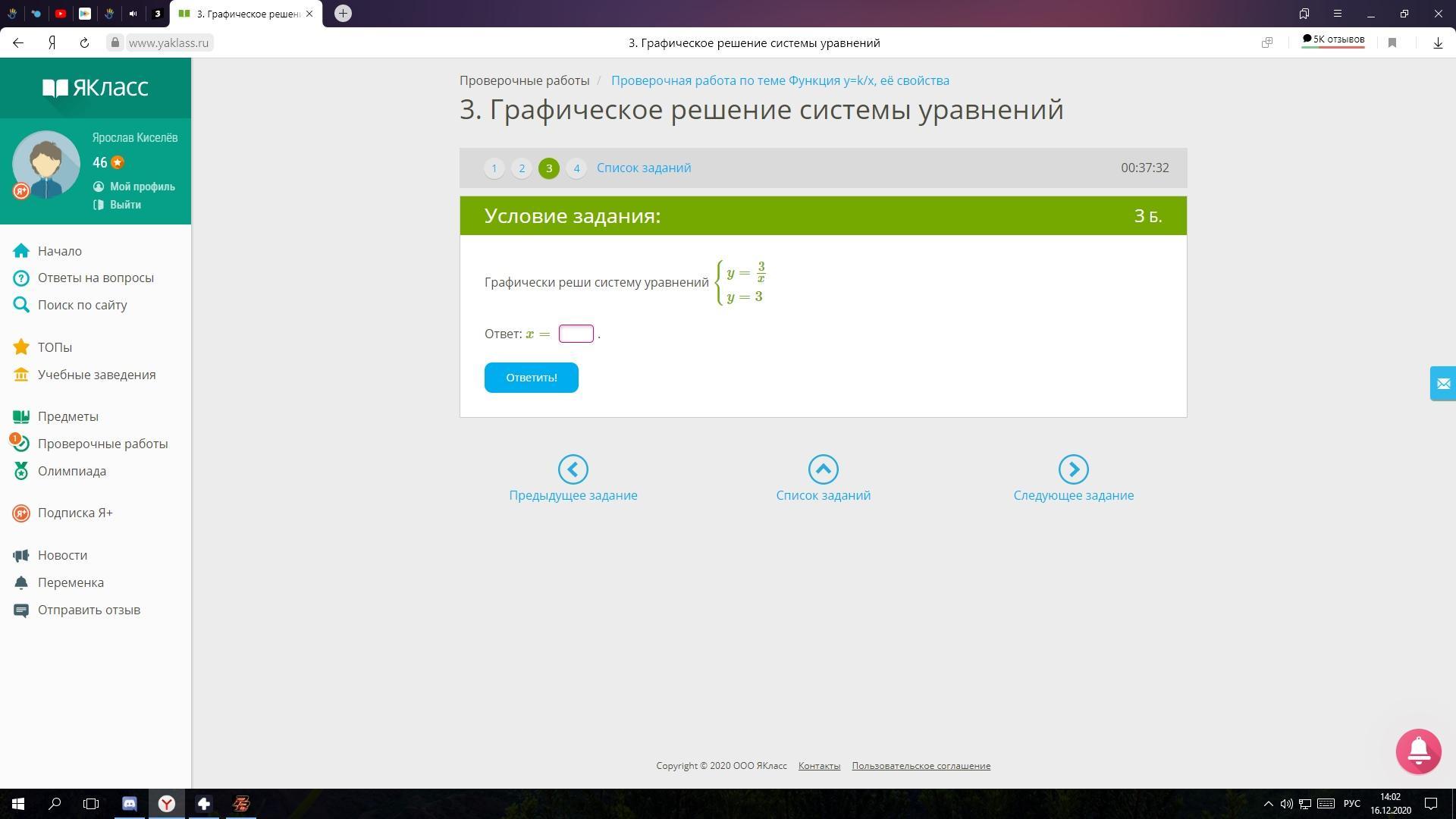Open Проверочные работы in the sidebar
The height and width of the screenshot is (819, 1456).
click(x=102, y=444)
